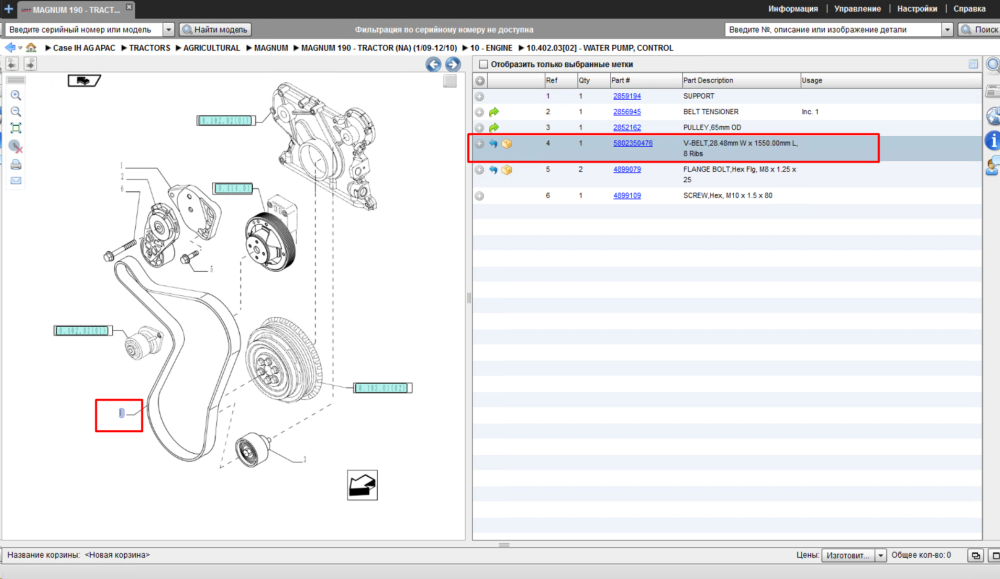Viewport: 1000px width, 579px height.
Task: Open history dropdown next to back arrow
Action: click(20, 48)
